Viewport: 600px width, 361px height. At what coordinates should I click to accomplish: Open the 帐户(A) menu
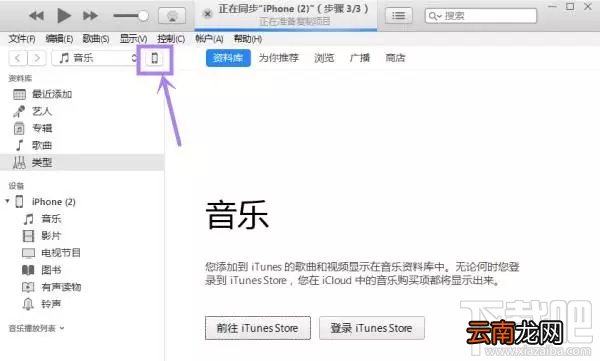pos(209,39)
